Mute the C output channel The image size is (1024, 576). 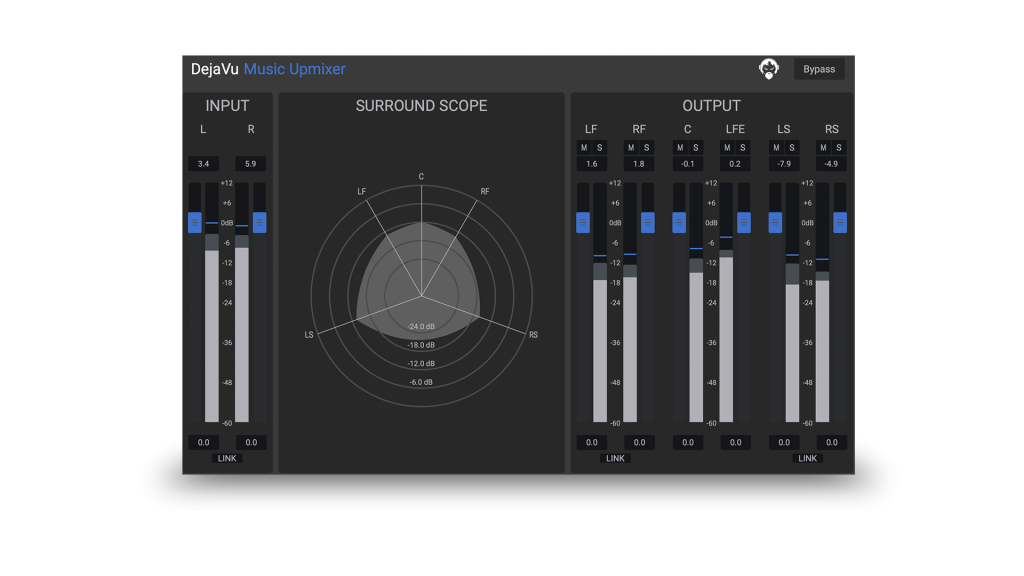pyautogui.click(x=678, y=148)
